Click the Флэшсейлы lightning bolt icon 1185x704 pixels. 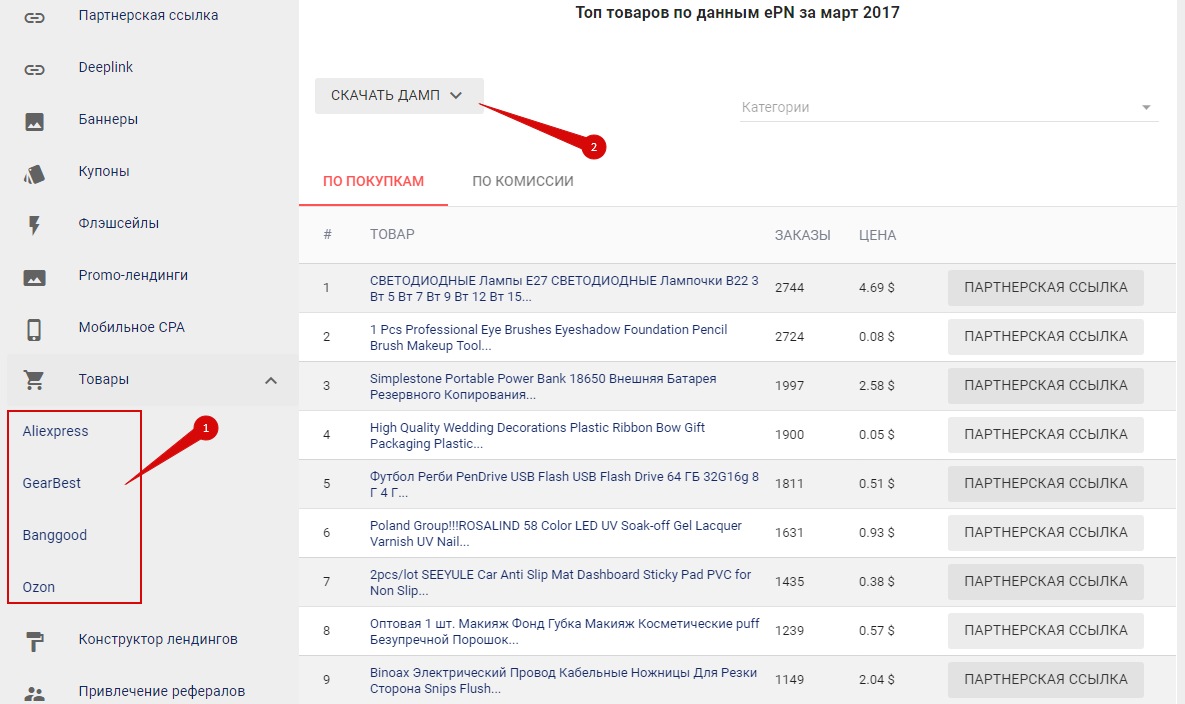coord(35,225)
